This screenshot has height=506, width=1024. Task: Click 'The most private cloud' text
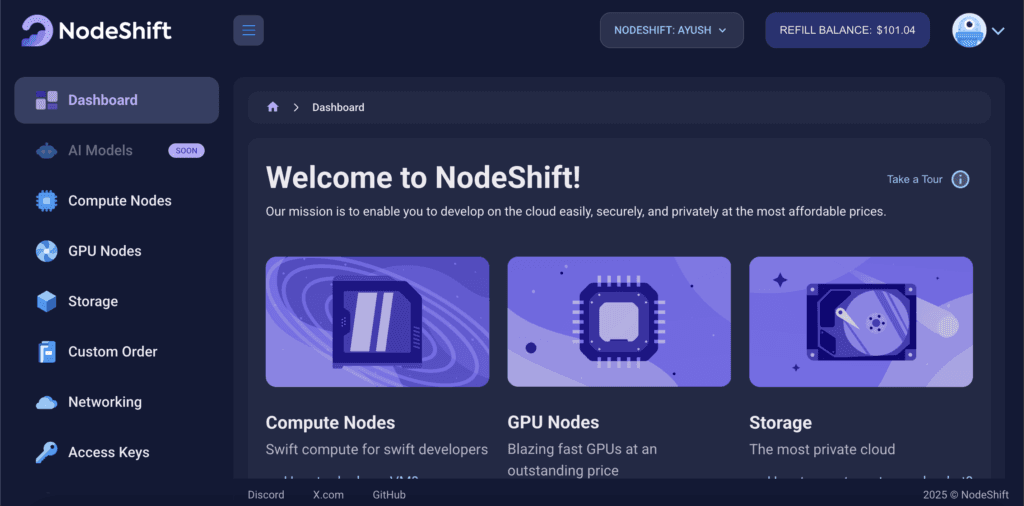(x=822, y=449)
